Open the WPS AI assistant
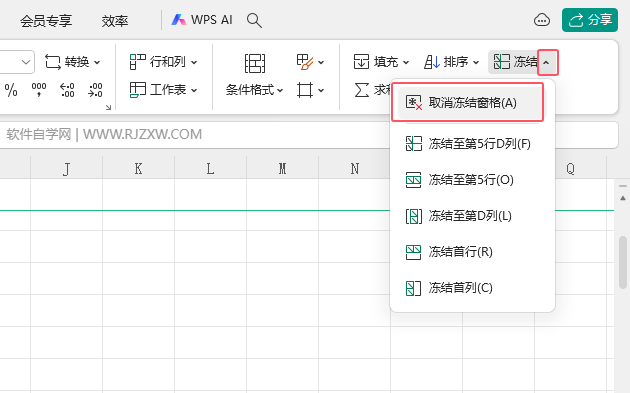630x393 pixels. pos(202,20)
